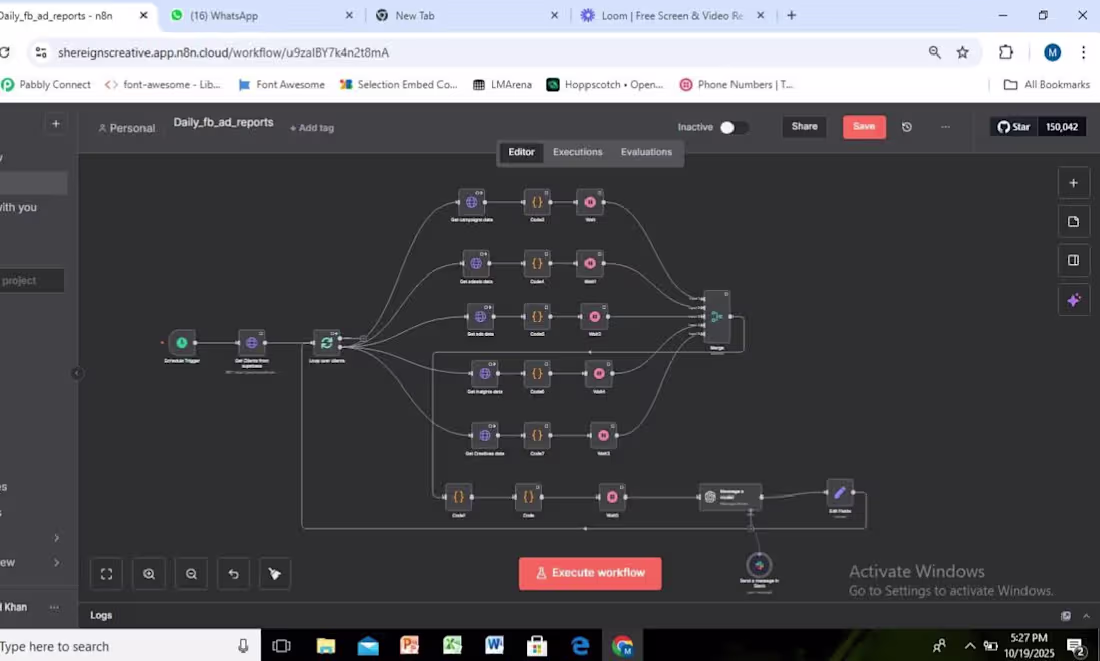Switch to the WhatsApp browser tab

264,15
